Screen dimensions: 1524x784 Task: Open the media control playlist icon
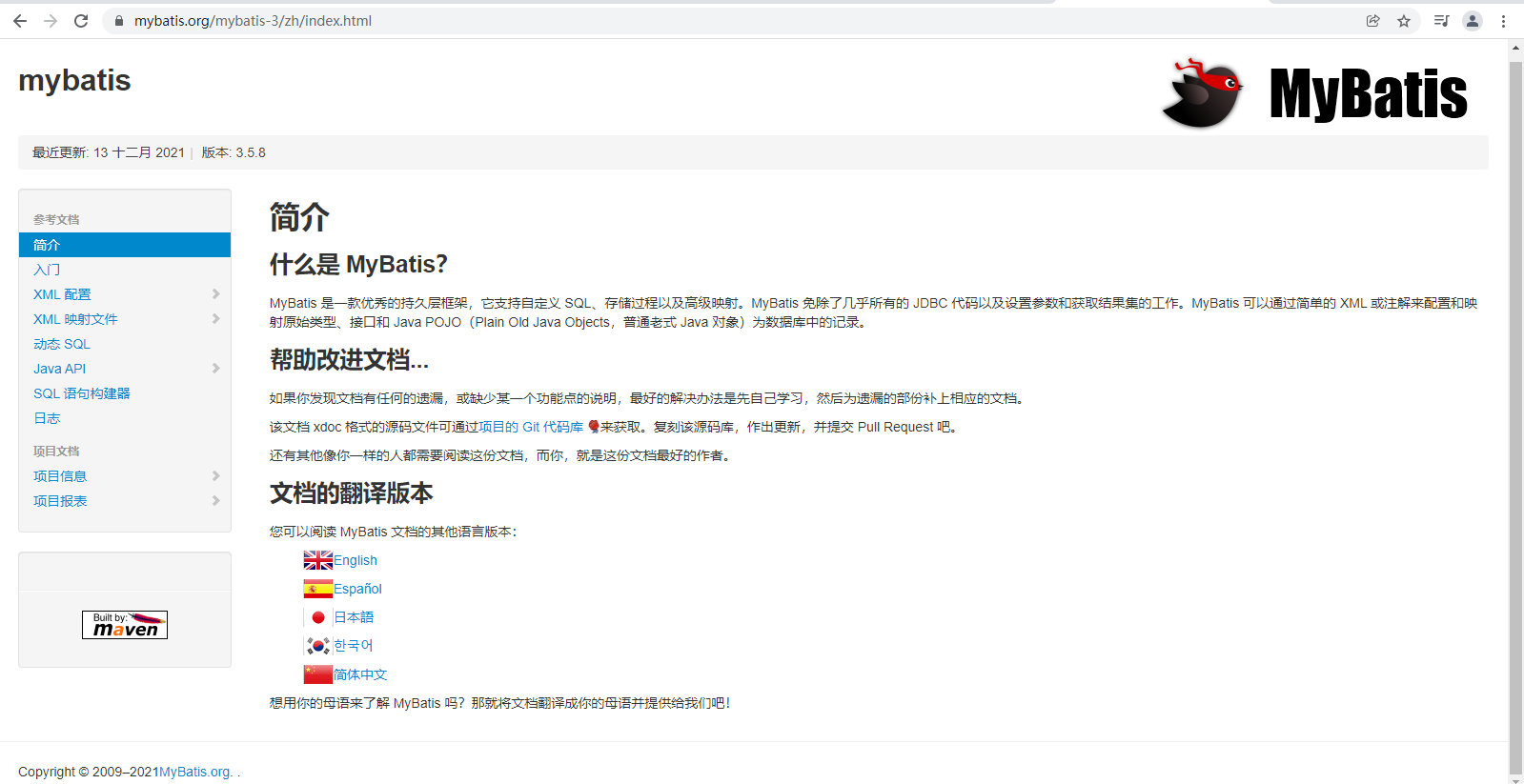(x=1441, y=21)
